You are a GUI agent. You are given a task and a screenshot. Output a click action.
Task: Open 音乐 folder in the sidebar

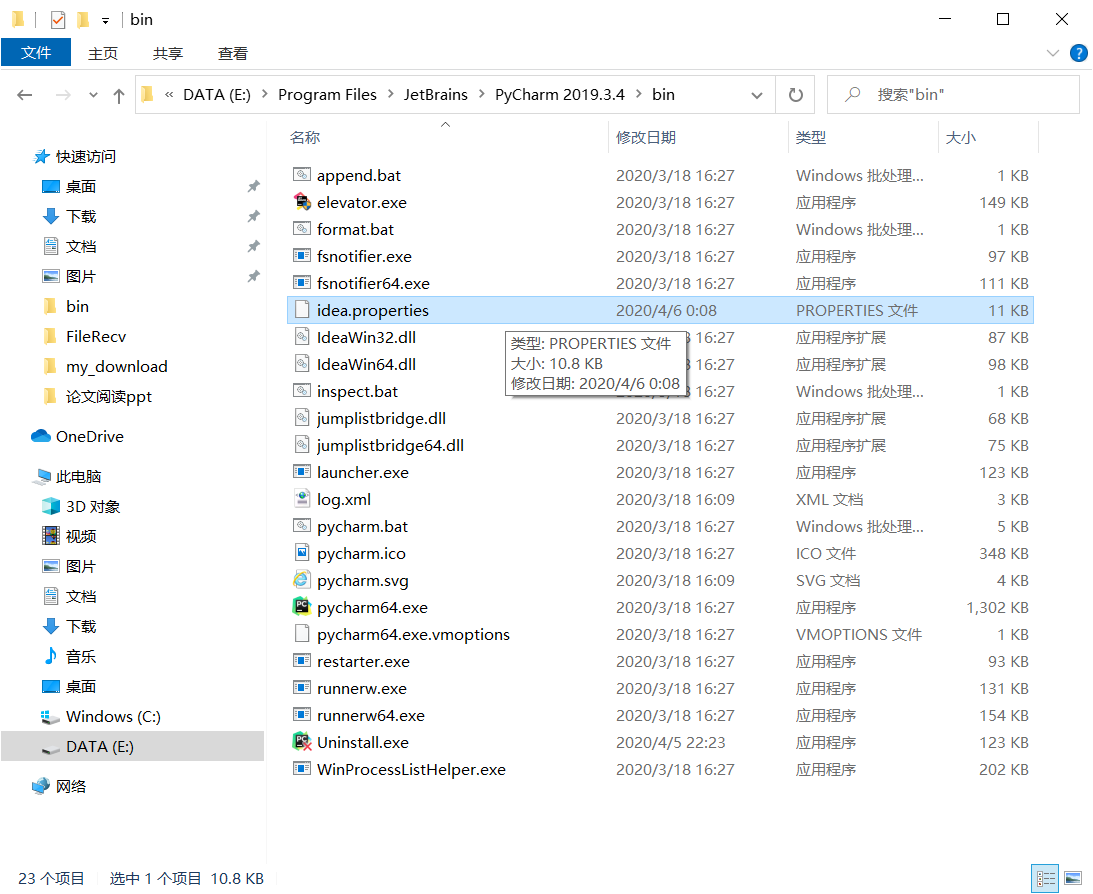point(69,656)
